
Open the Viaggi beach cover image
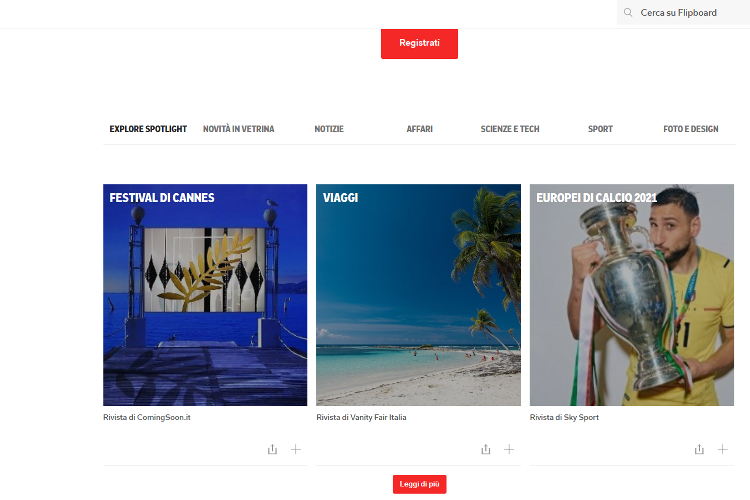[419, 295]
